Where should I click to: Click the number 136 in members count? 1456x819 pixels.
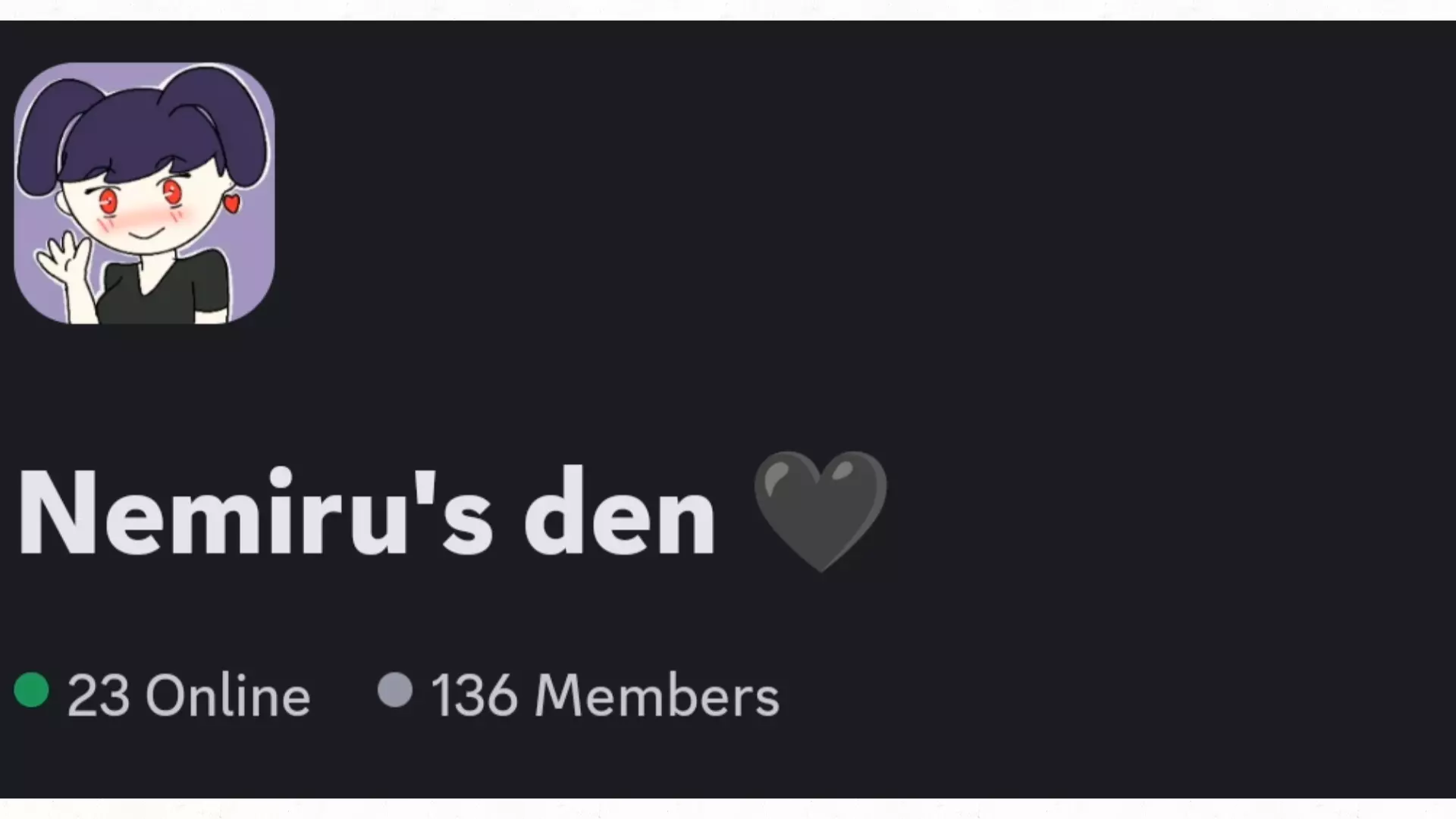click(x=474, y=695)
